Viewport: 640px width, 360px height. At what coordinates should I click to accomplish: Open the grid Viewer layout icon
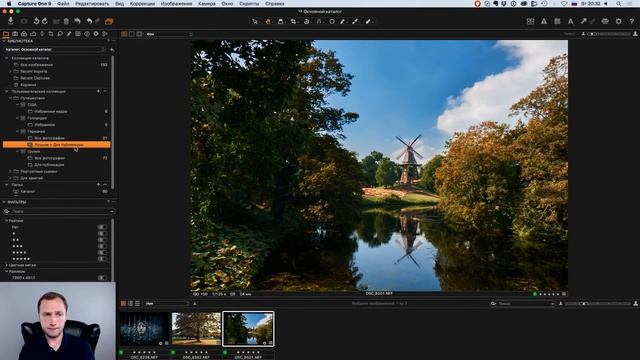coord(530,21)
